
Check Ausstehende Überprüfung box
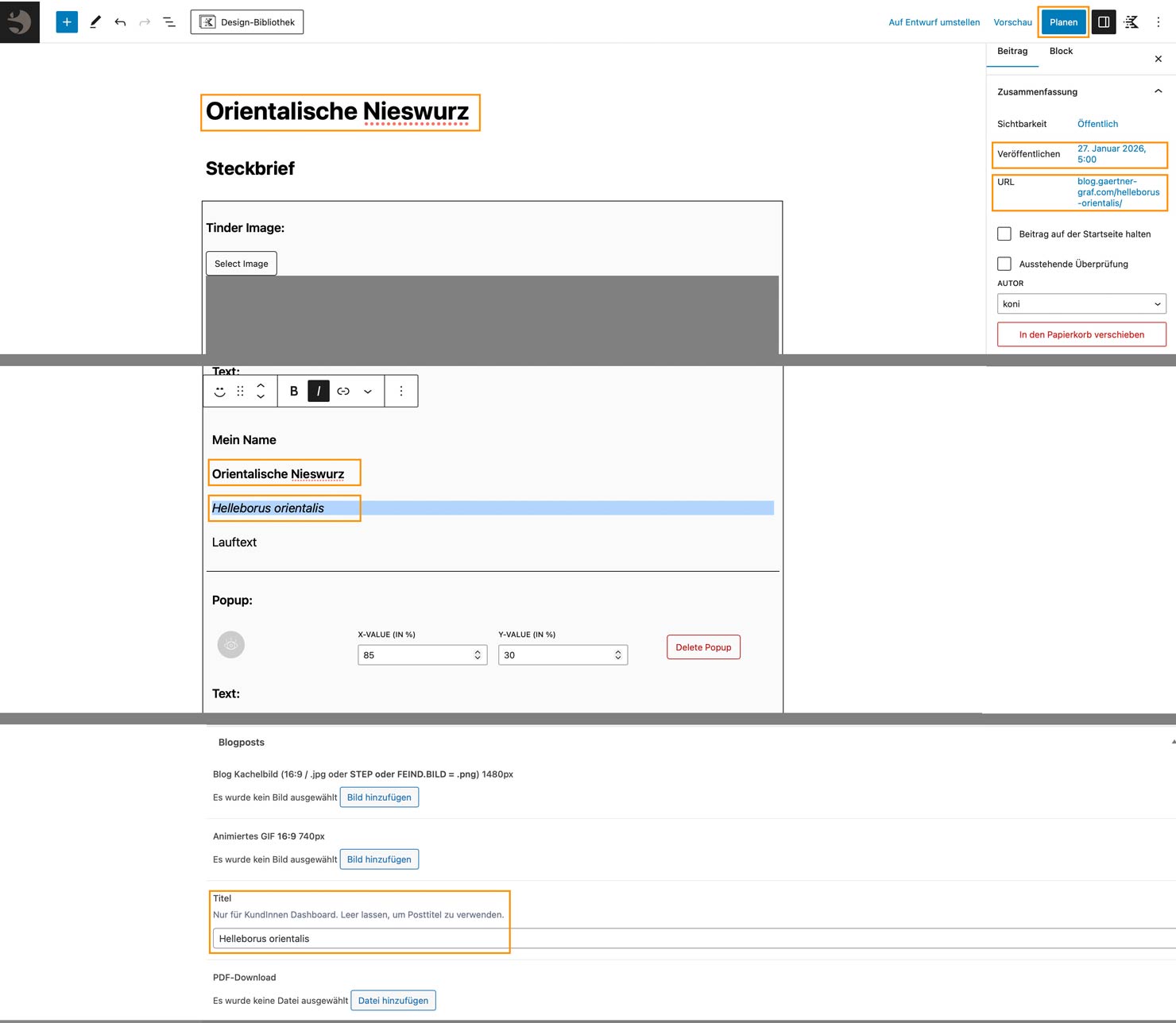(1004, 264)
